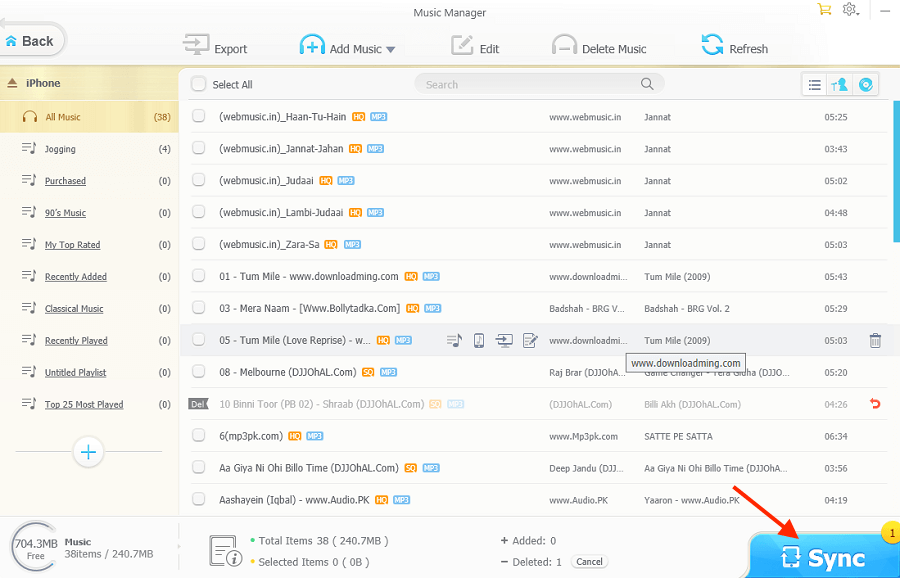The height and width of the screenshot is (578, 900).
Task: Click into the Search field
Action: (x=539, y=84)
